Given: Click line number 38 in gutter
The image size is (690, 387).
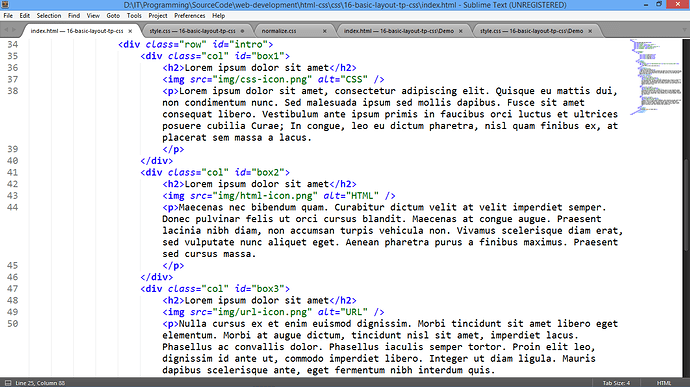Looking at the screenshot, I should pos(13,91).
